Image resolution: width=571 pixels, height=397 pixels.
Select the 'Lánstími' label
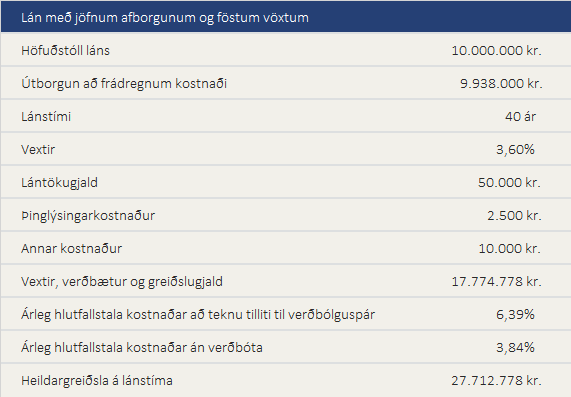(46, 117)
